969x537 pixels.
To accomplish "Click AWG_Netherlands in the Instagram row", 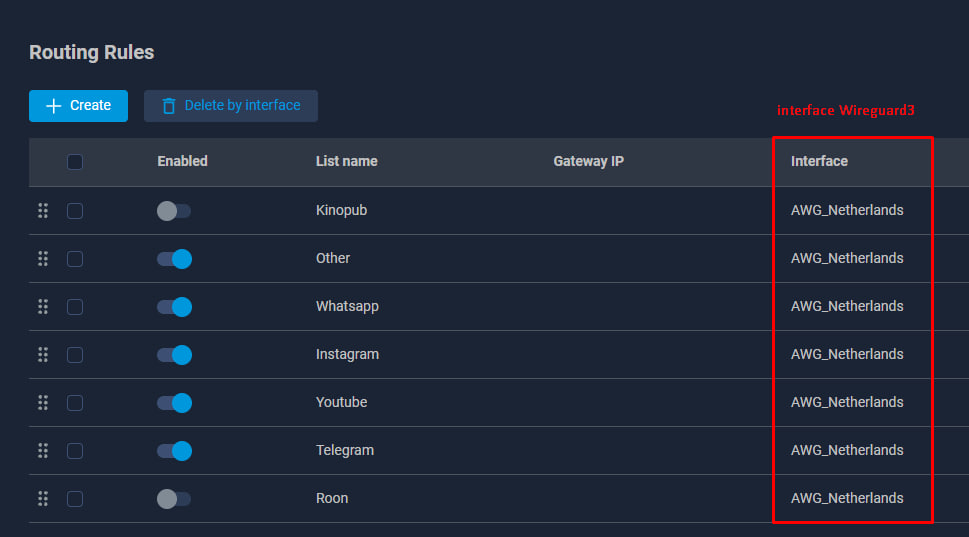I will point(847,354).
